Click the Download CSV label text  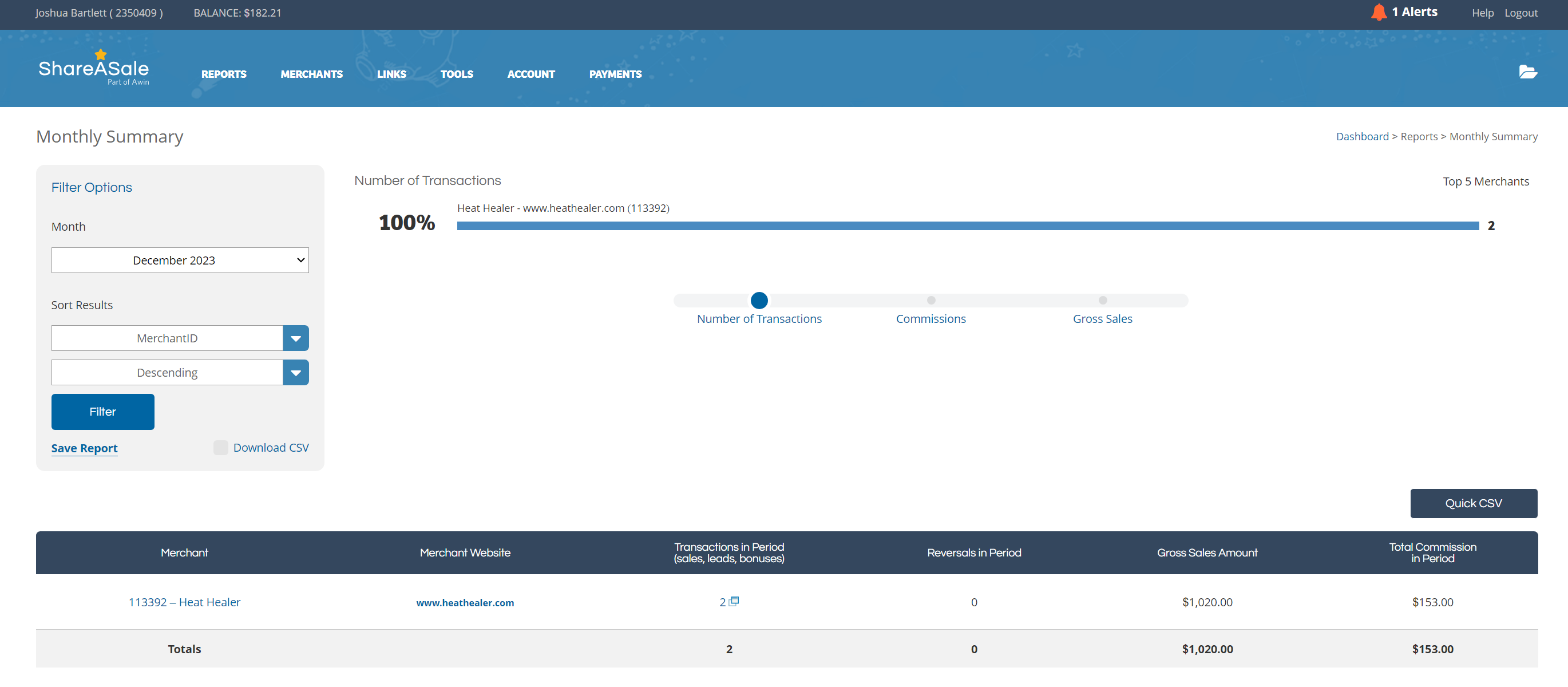click(x=271, y=448)
